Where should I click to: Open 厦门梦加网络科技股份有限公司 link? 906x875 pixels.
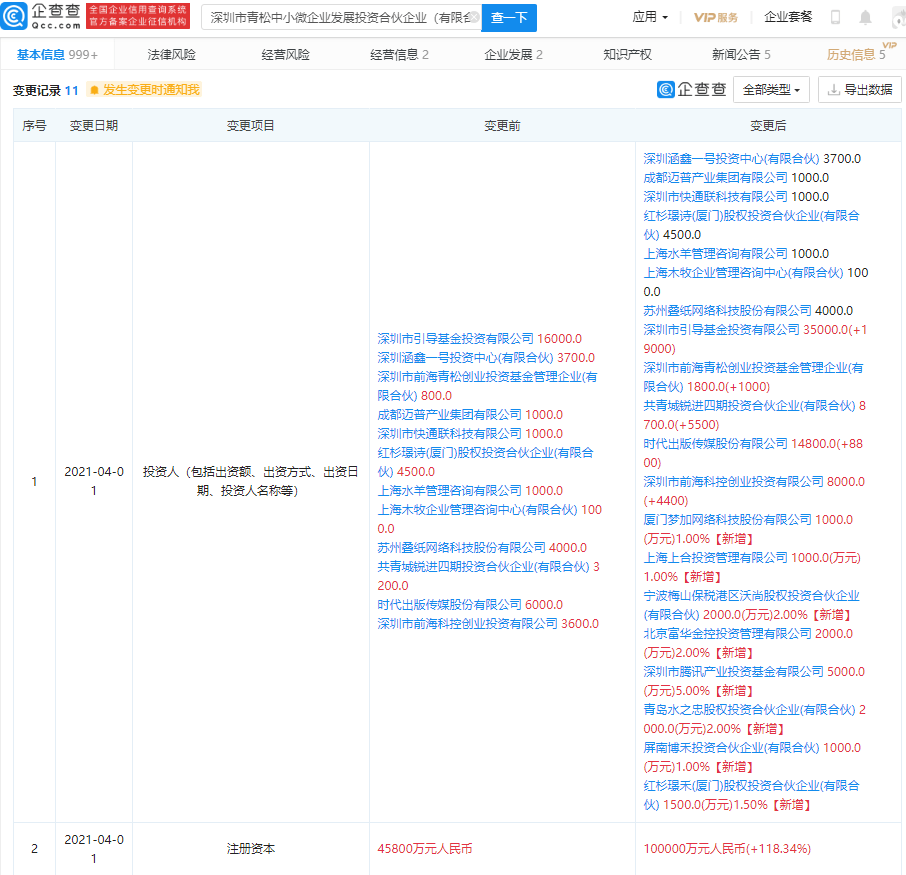[x=727, y=520]
